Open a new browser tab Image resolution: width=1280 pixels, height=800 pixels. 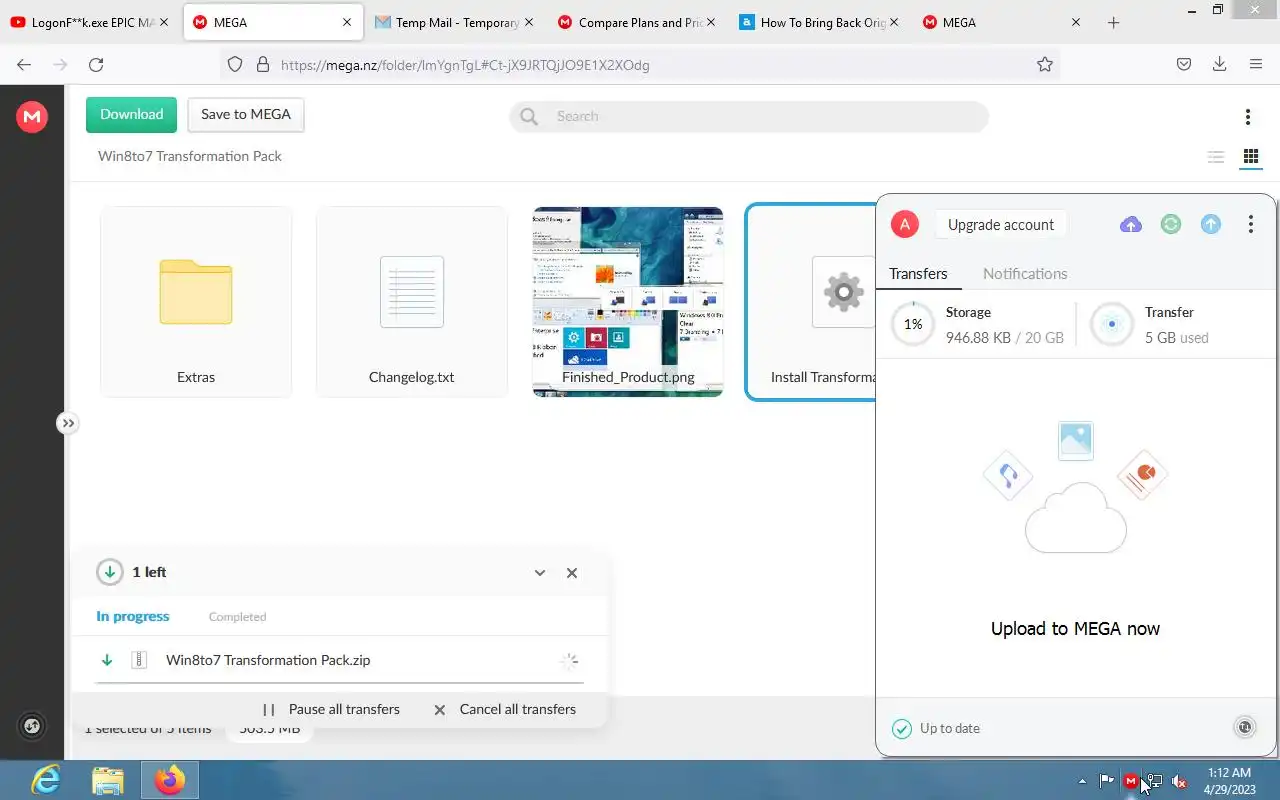(1113, 22)
